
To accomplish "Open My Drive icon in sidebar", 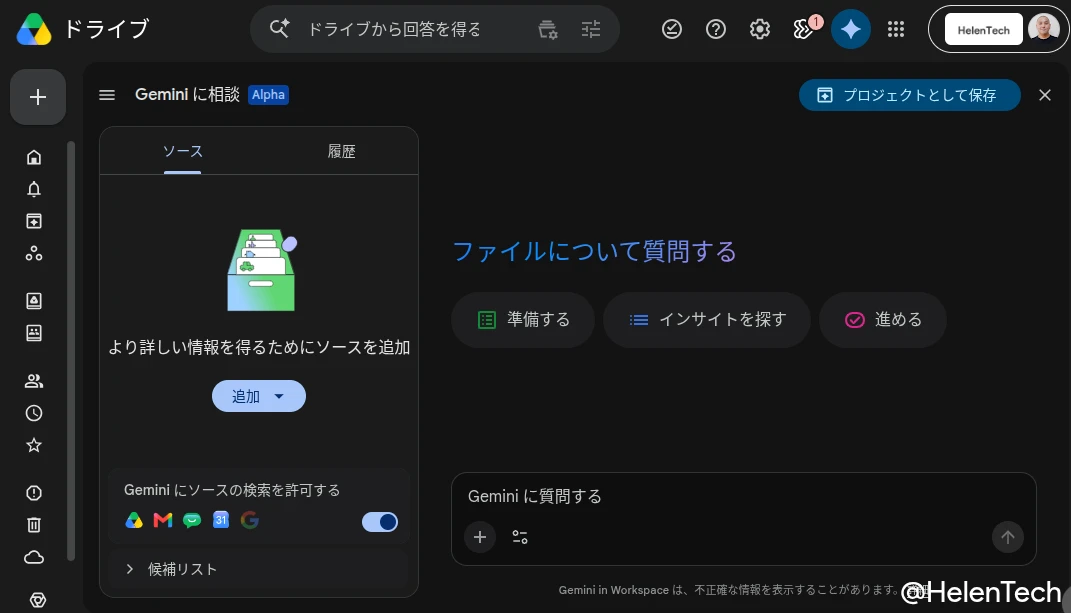I will tap(34, 301).
